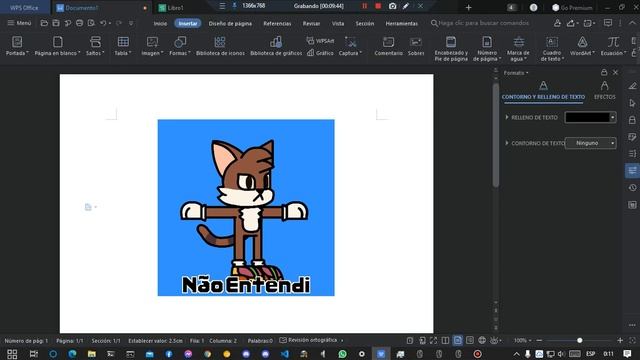Click the redo arrow

point(119,23)
